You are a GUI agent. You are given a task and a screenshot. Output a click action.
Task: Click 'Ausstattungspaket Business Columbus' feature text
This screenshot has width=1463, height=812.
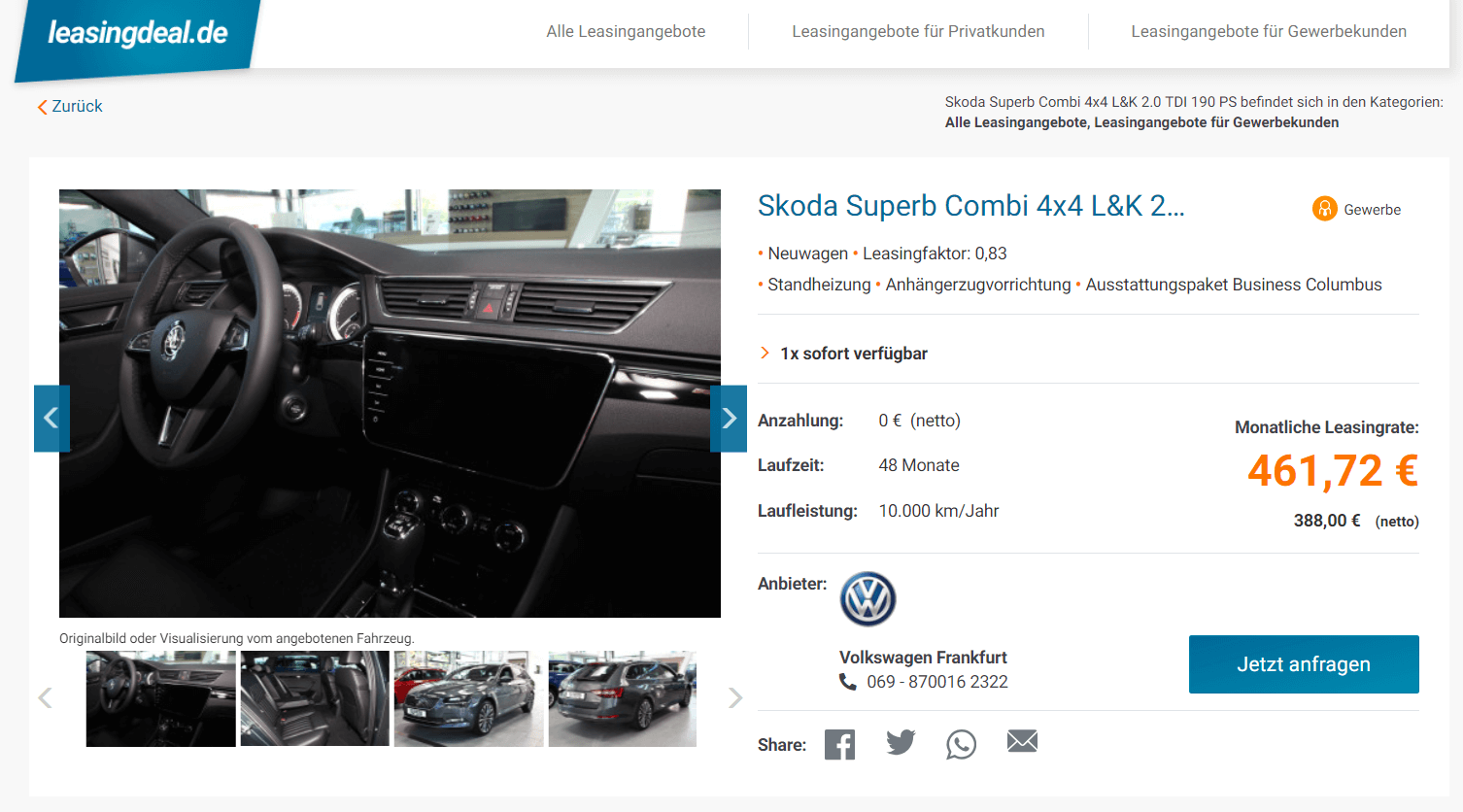coord(1234,285)
